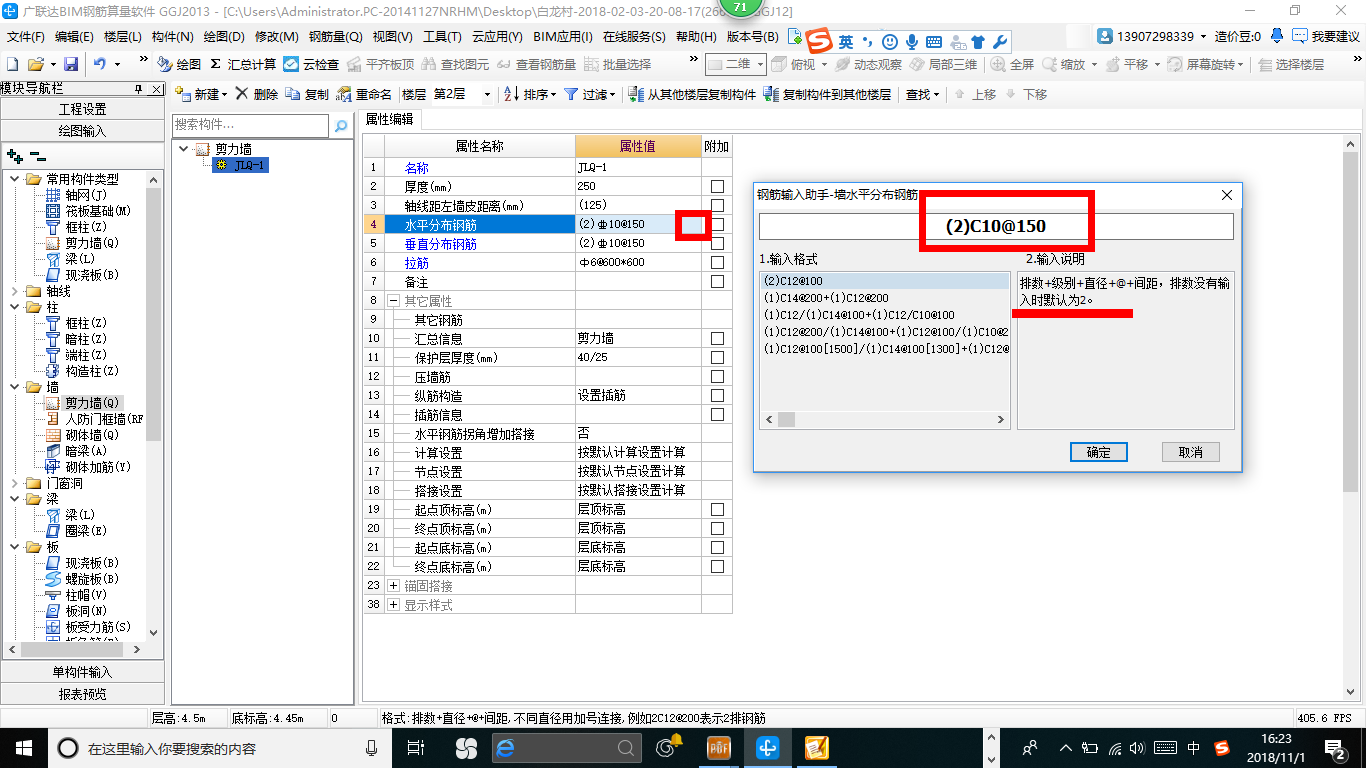Expand the 轴线 folder
1366x768 pixels.
coord(14,291)
